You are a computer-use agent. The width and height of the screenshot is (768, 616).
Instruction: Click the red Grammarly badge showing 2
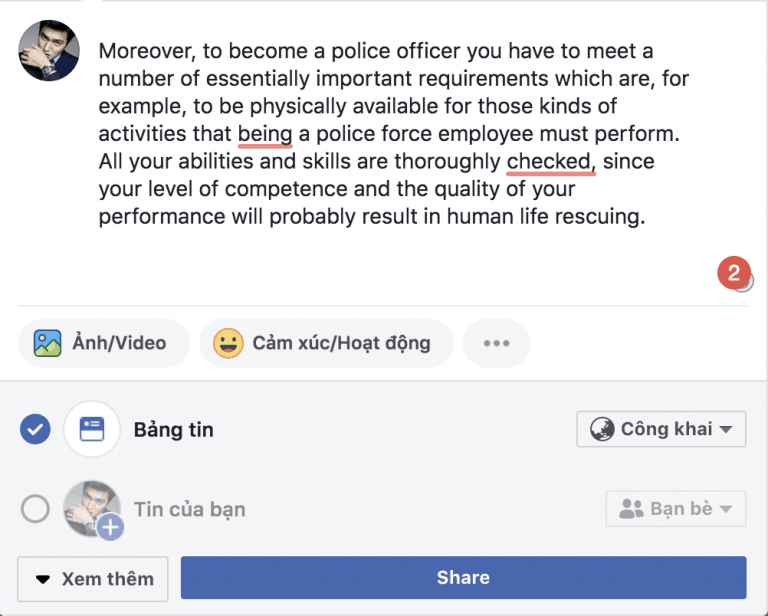coord(734,273)
